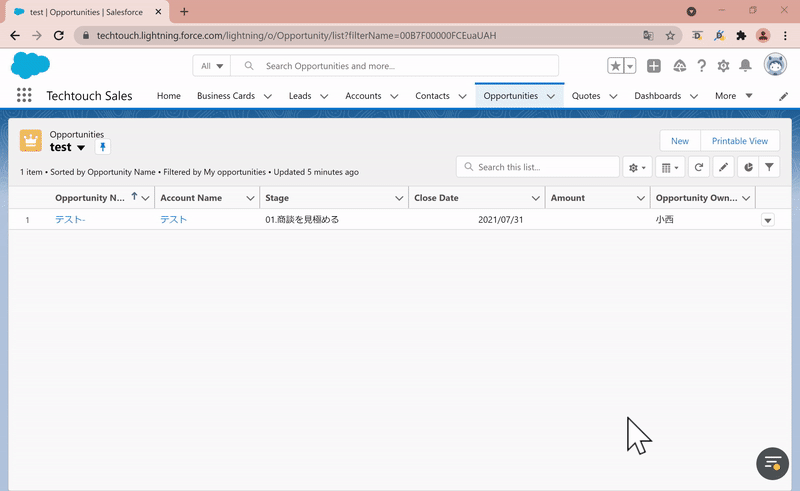Open the テスト account link
The width and height of the screenshot is (800, 491).
coord(173,219)
